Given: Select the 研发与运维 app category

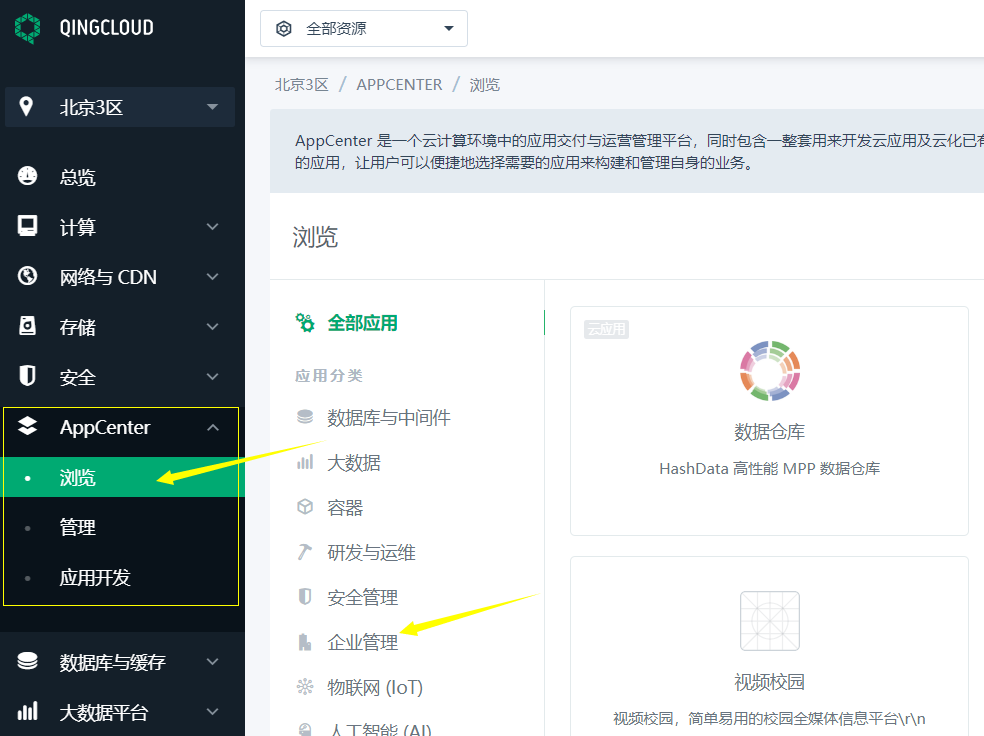Looking at the screenshot, I should click(372, 553).
